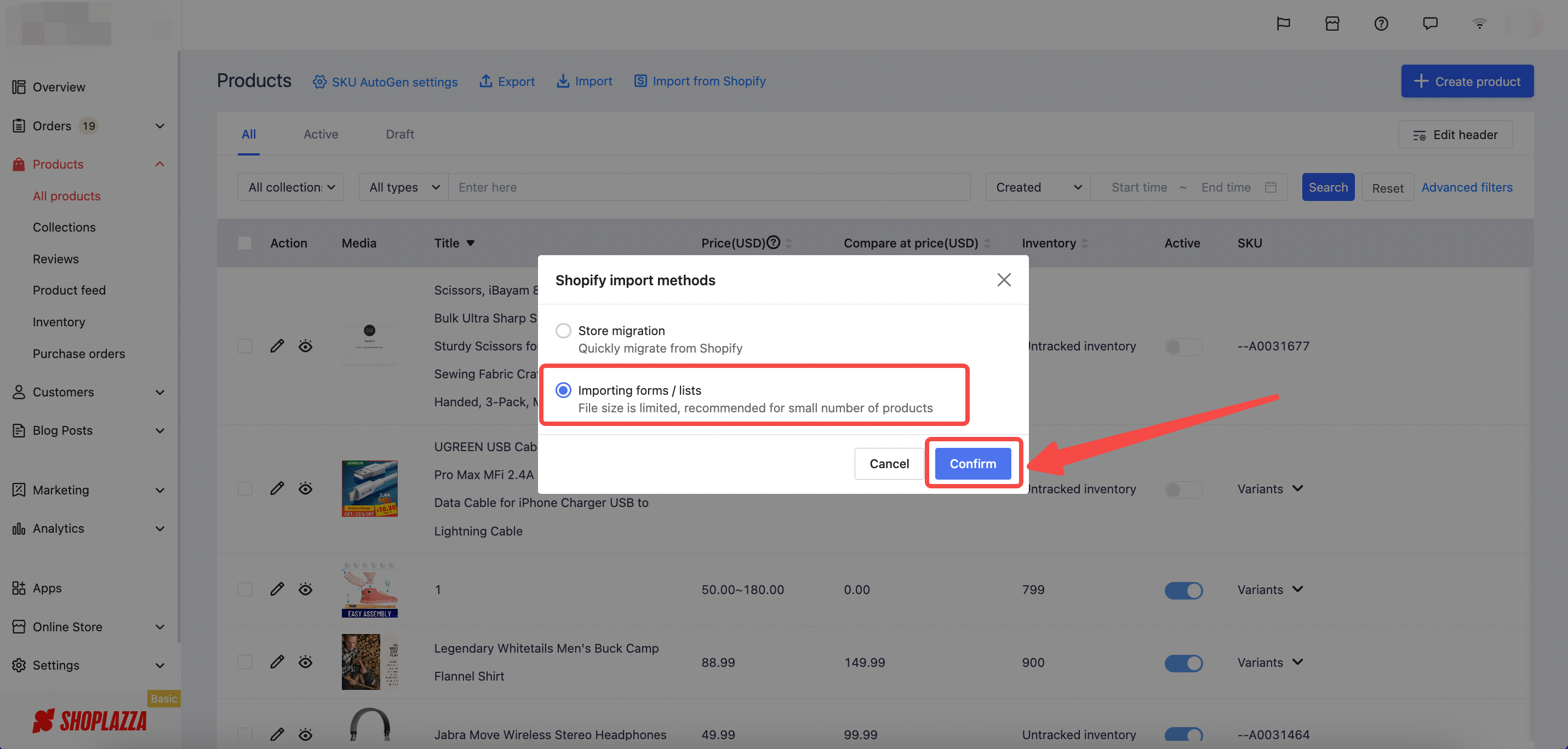Collapse the Products sidebar section

click(159, 164)
